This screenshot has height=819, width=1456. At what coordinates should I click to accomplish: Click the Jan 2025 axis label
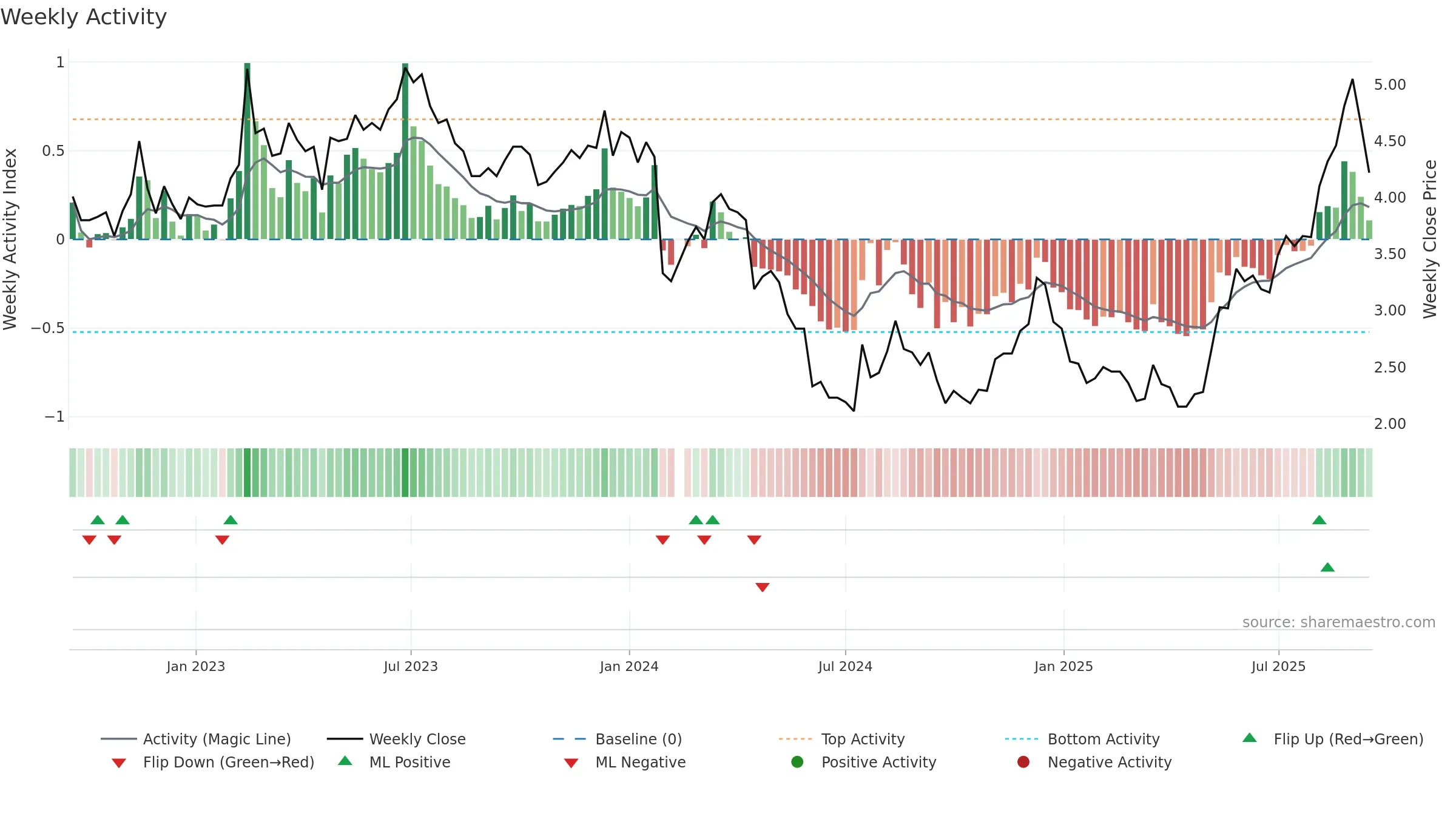[1063, 666]
